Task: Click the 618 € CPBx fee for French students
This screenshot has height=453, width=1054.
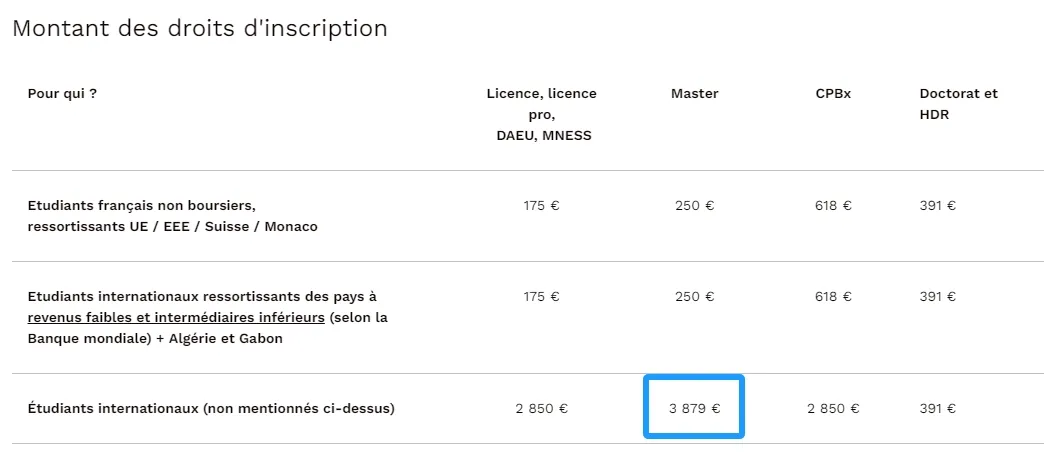Action: point(833,206)
